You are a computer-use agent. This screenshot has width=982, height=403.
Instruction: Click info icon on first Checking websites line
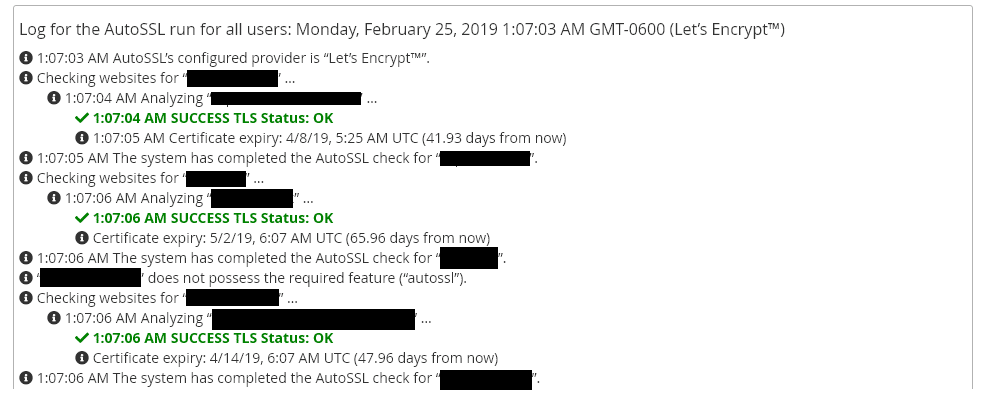tap(26, 78)
